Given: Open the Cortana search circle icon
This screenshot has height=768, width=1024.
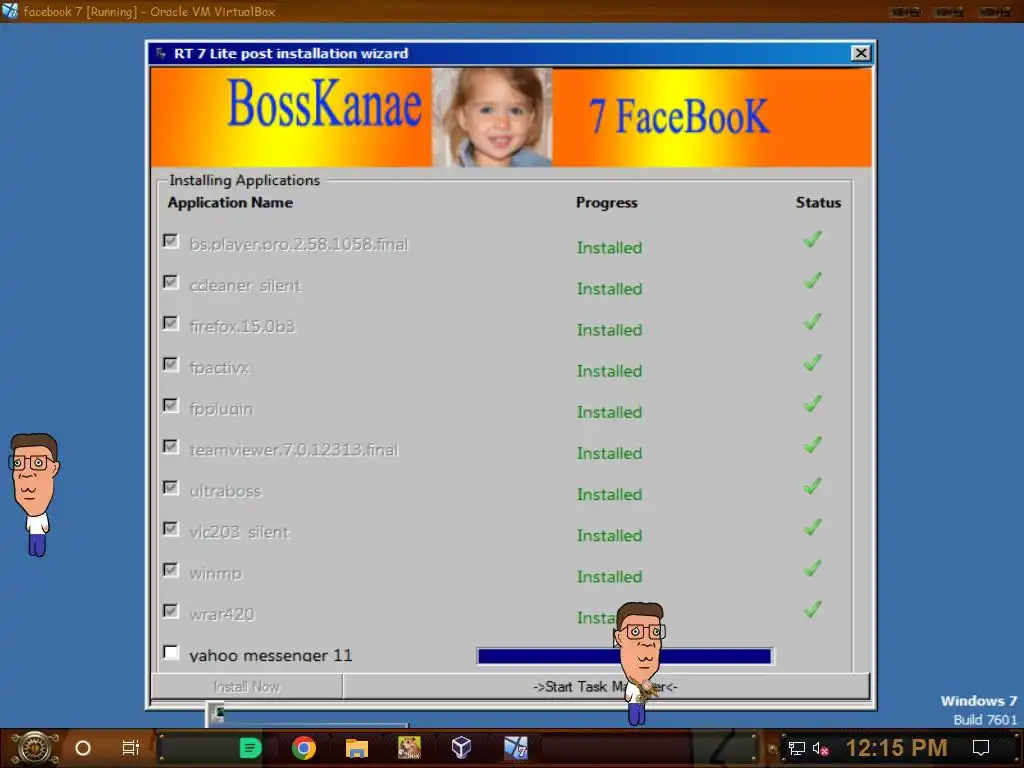Looking at the screenshot, I should click(x=83, y=748).
